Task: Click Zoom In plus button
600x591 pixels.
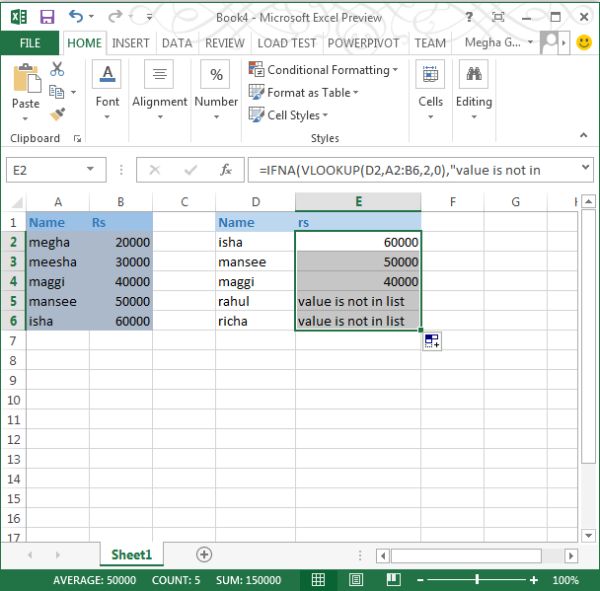Action: (534, 580)
